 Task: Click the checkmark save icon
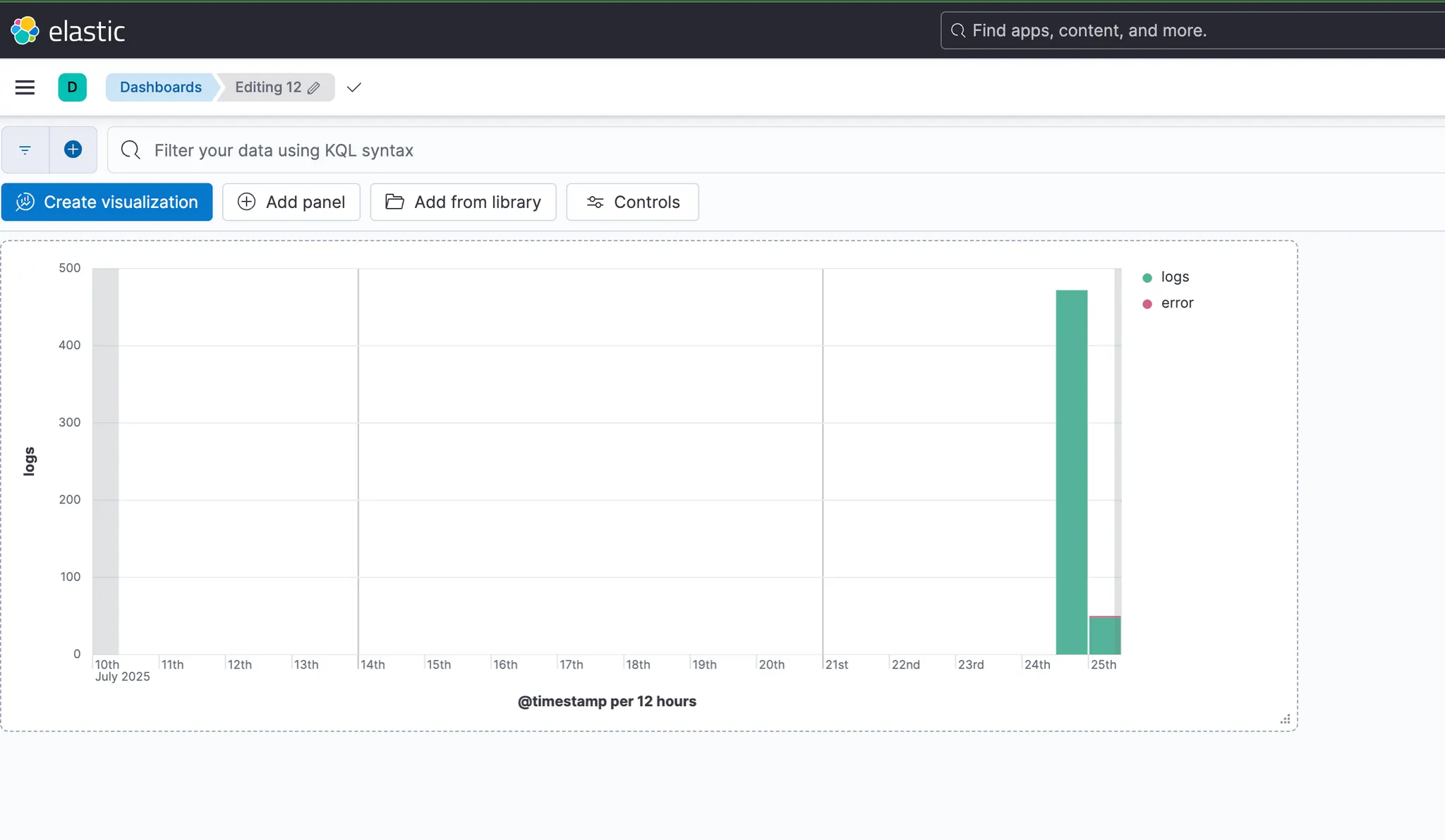354,87
